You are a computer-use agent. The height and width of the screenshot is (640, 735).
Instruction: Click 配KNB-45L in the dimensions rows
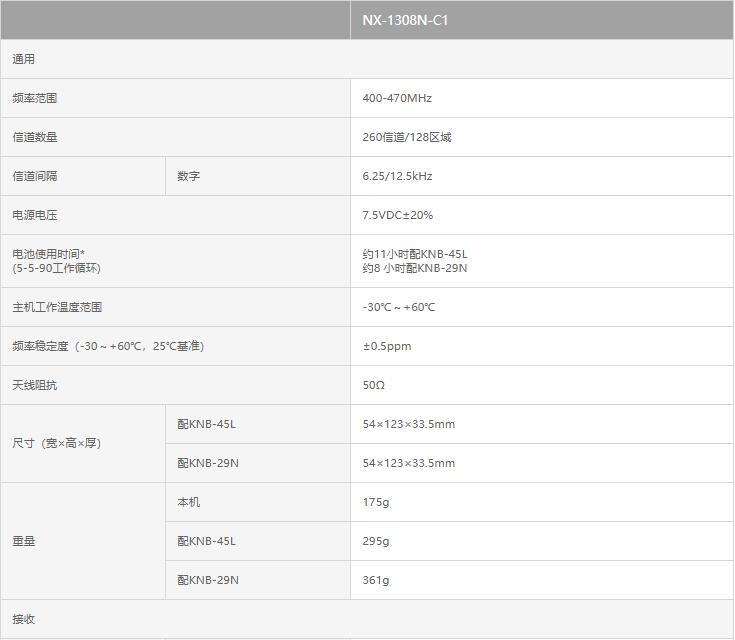tap(206, 424)
